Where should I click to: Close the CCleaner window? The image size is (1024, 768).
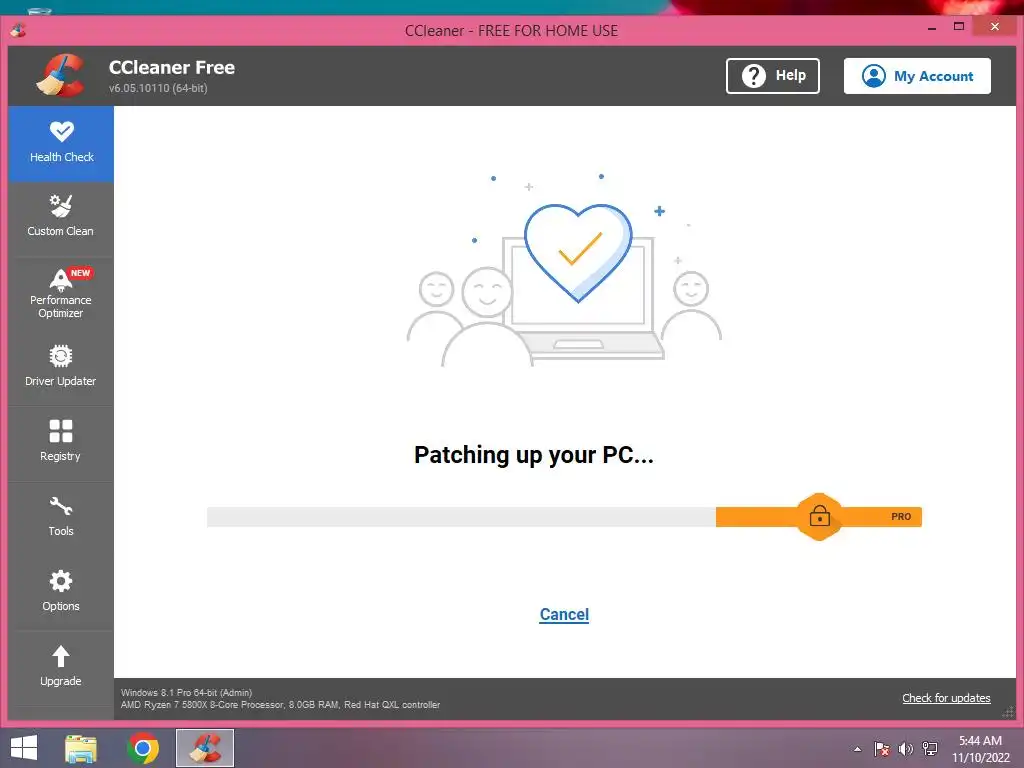(995, 26)
